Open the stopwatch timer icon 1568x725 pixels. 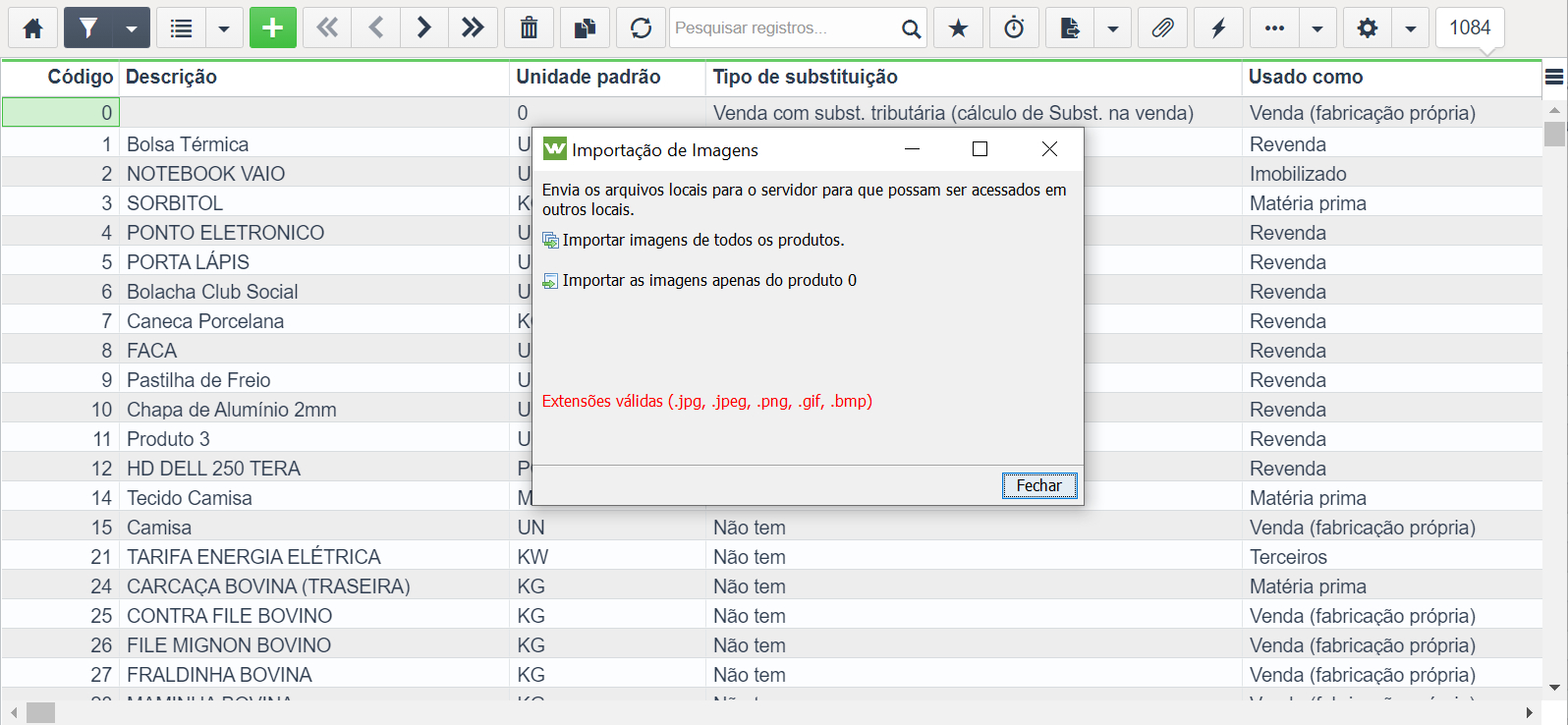(1014, 28)
